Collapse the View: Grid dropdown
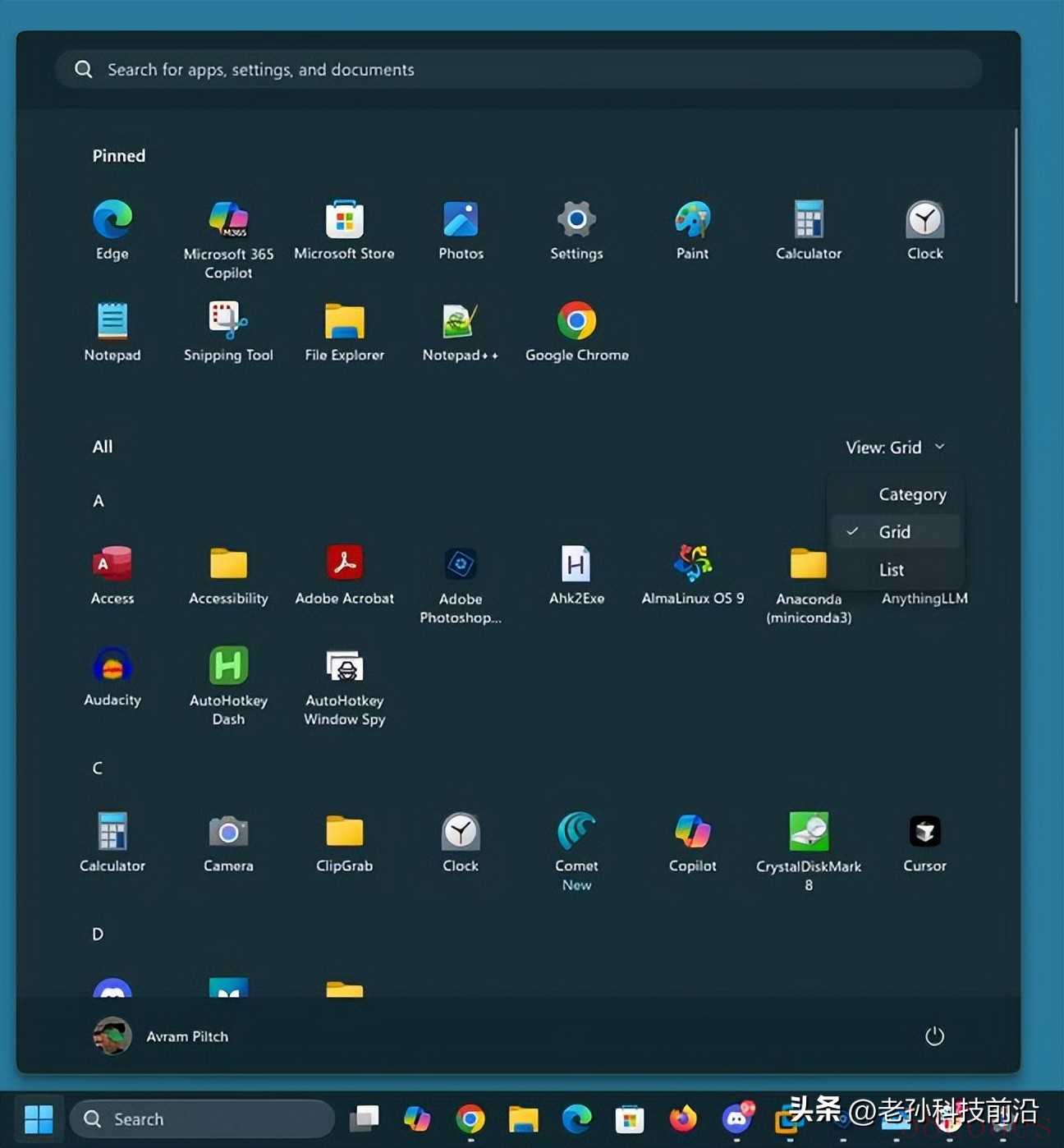This screenshot has width=1064, height=1148. pos(895,448)
